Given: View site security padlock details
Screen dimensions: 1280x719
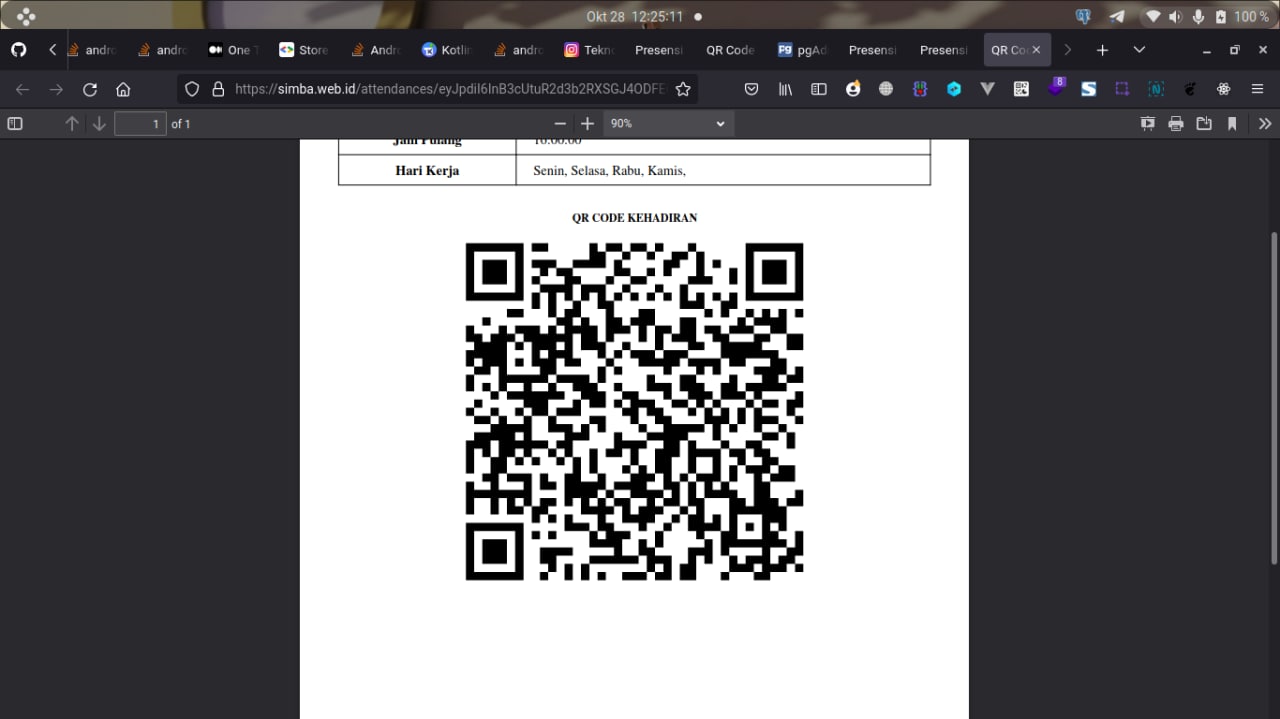Looking at the screenshot, I should click(x=218, y=89).
